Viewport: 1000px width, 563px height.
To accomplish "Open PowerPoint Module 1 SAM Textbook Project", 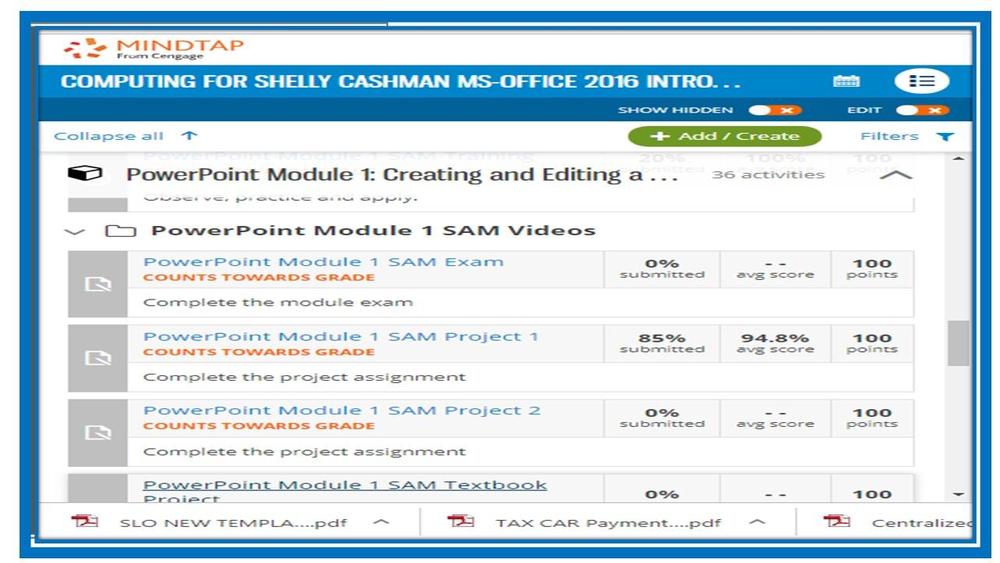I will (x=345, y=486).
